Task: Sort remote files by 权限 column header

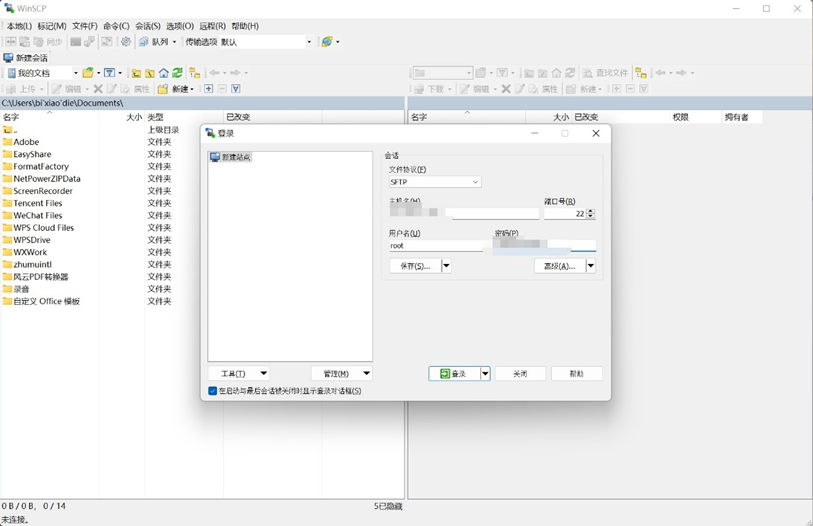Action: [x=696, y=117]
